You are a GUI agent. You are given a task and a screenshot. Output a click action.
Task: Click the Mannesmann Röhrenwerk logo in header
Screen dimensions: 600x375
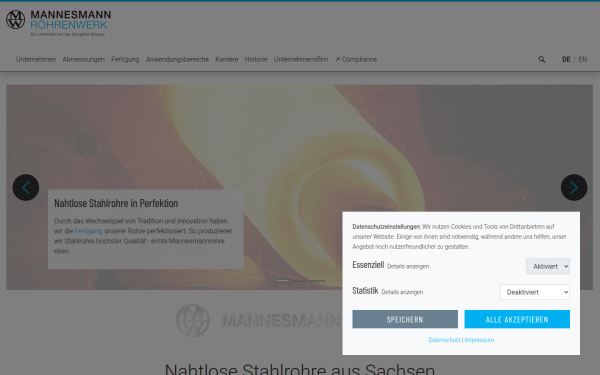[59, 23]
